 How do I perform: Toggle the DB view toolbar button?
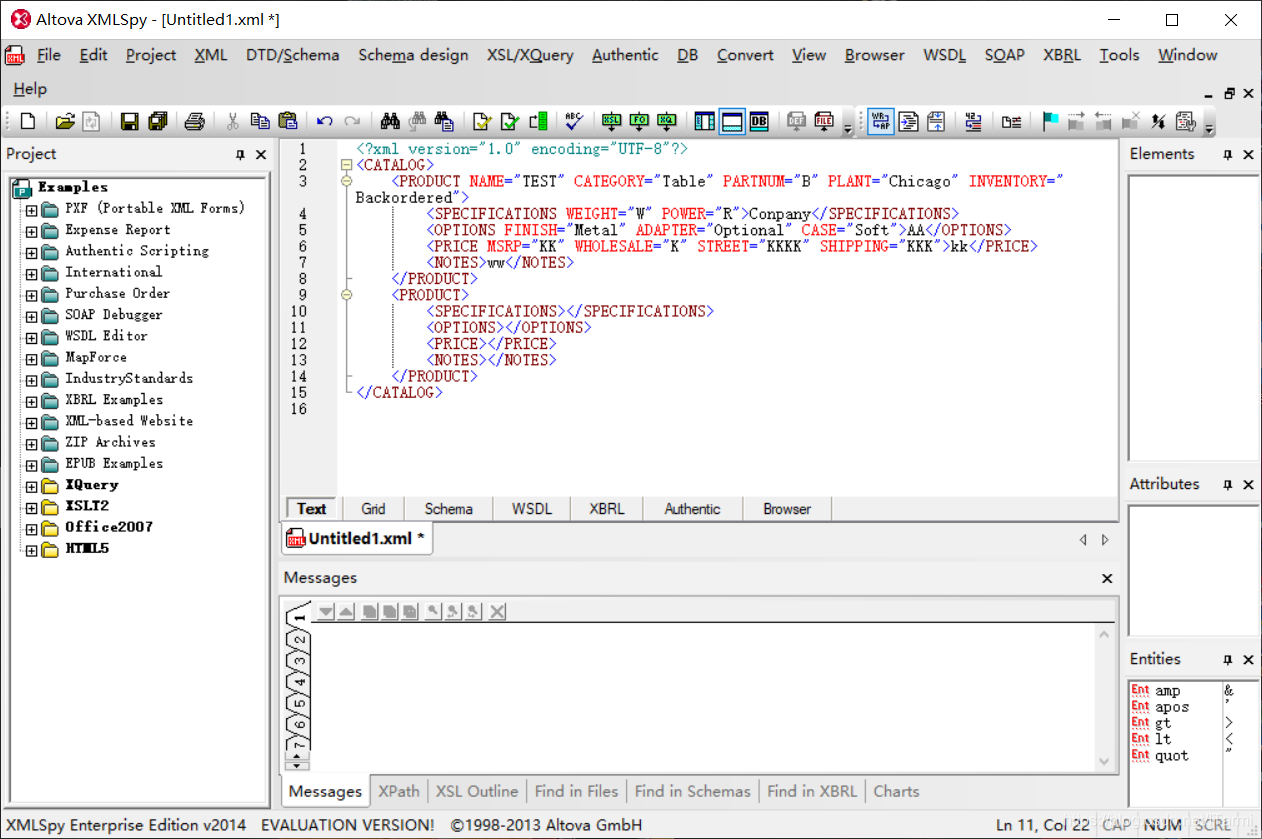(759, 122)
